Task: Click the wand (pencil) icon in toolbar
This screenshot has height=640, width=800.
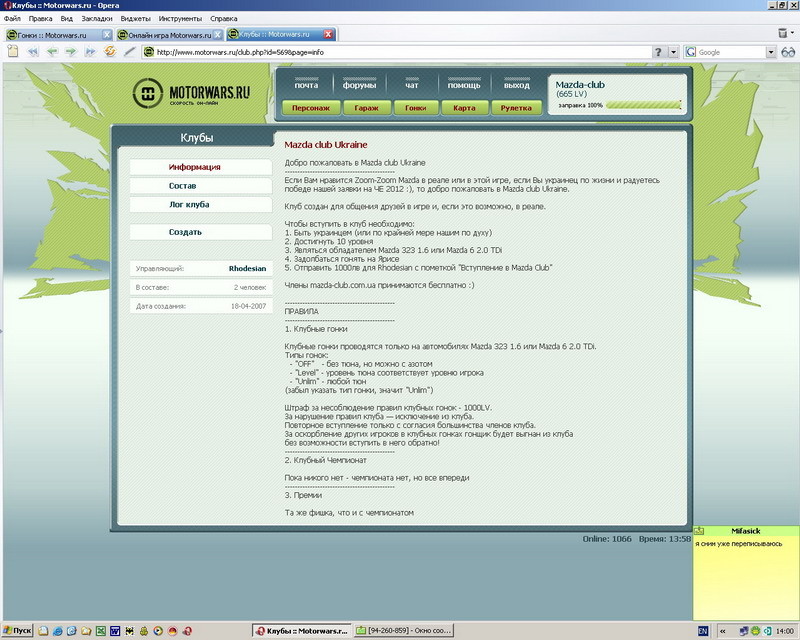Action: (130, 52)
